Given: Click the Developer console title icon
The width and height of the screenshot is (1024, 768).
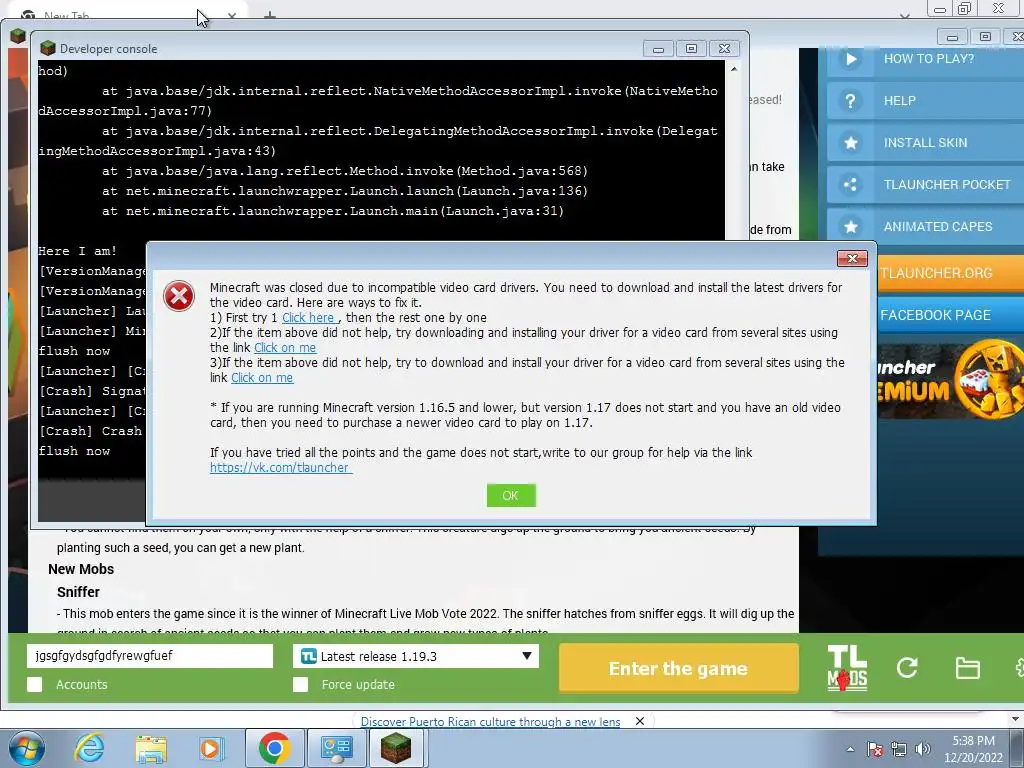Looking at the screenshot, I should click(48, 48).
